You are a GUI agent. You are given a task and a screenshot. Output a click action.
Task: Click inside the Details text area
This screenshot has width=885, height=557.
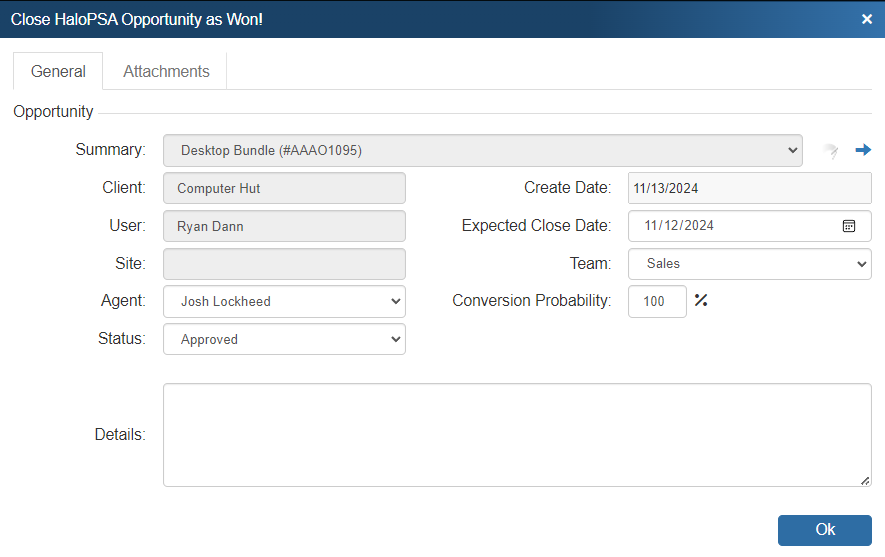[516, 434]
